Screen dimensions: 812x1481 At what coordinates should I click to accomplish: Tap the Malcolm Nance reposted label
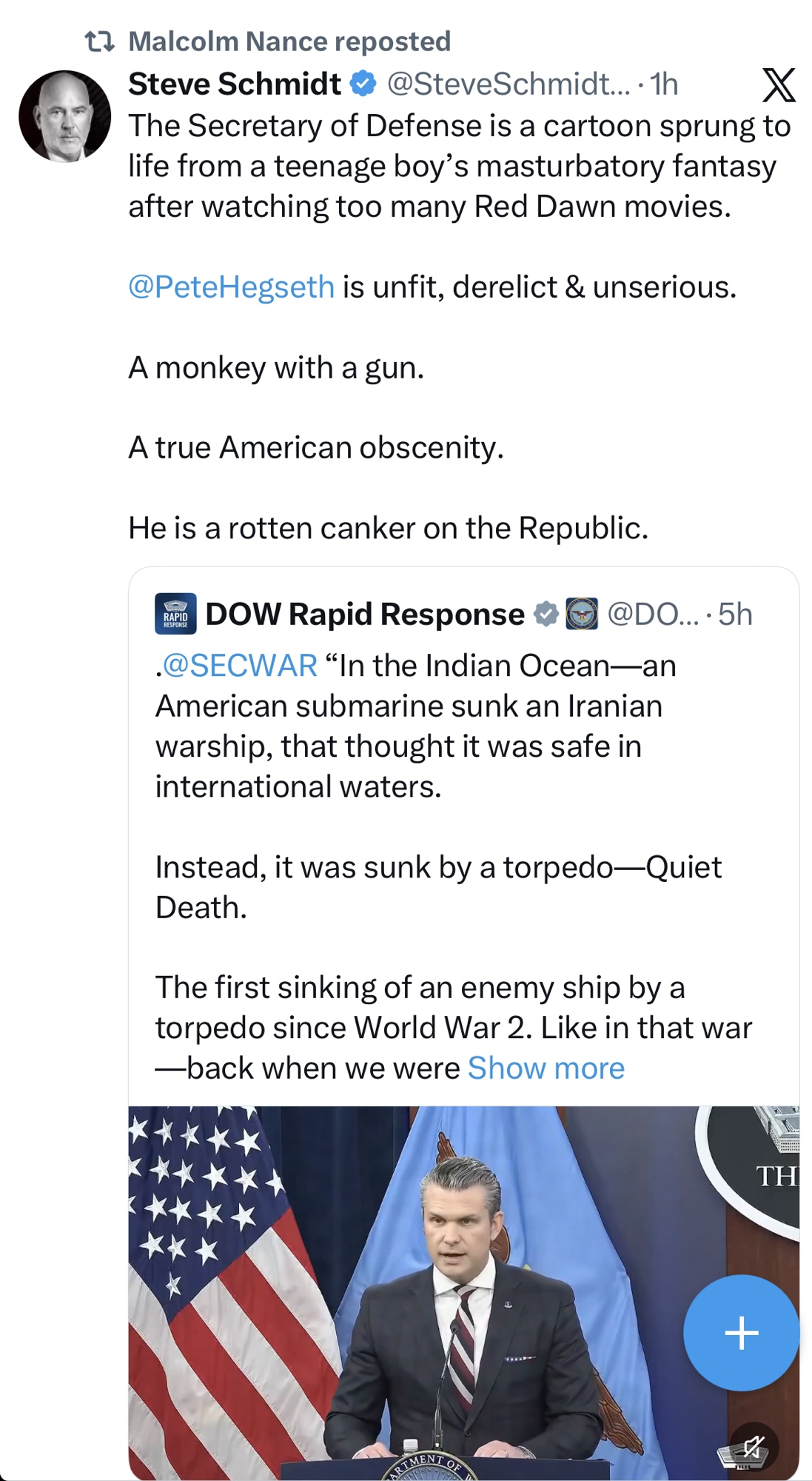tap(289, 41)
